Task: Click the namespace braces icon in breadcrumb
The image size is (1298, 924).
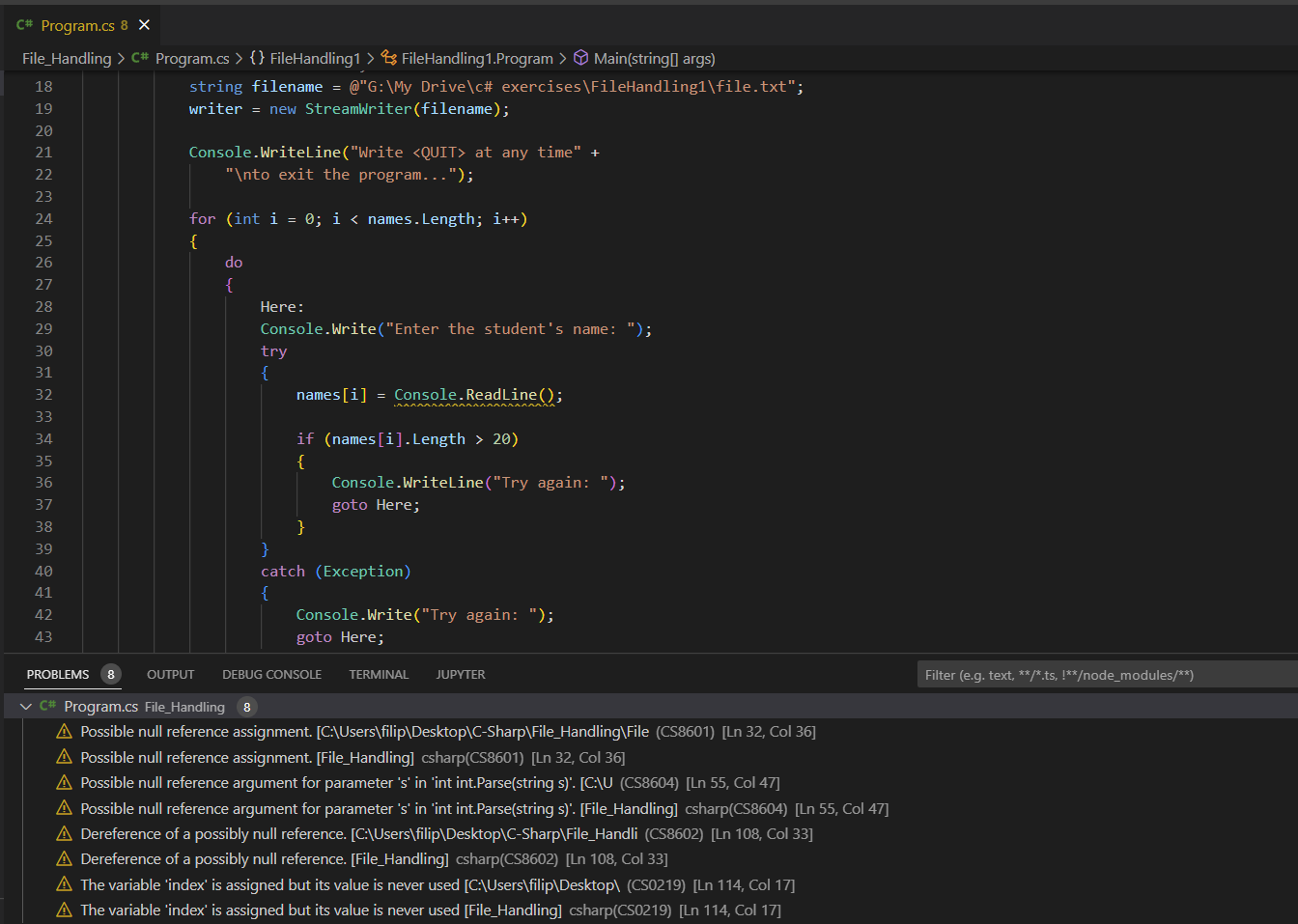Action: 257,58
